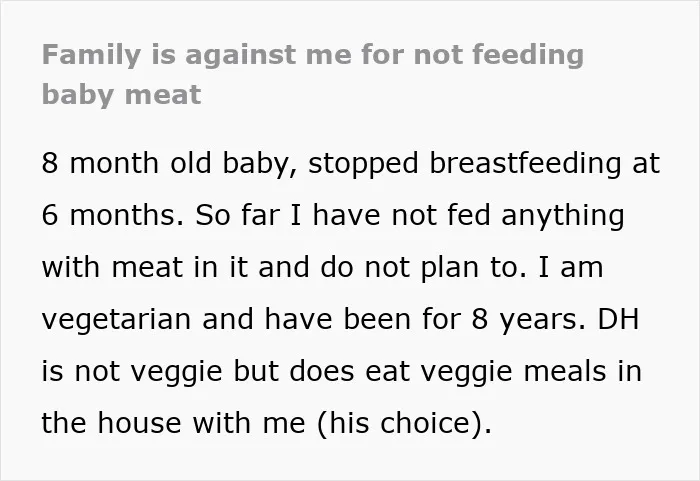Viewport: 700px width, 481px height.
Task: Click the word "against" in the heading
Action: (x=240, y=55)
